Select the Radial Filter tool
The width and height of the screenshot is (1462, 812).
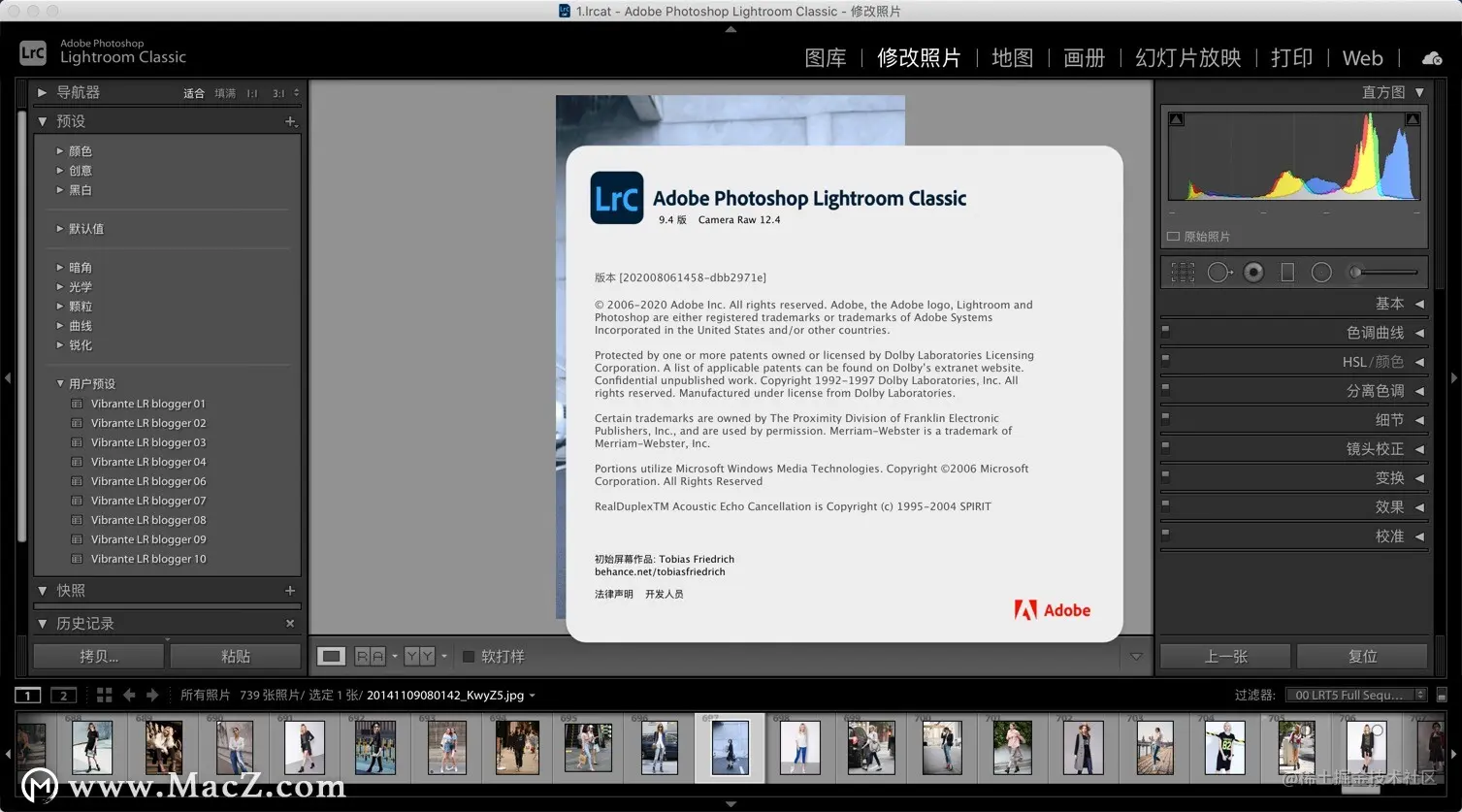(1321, 273)
